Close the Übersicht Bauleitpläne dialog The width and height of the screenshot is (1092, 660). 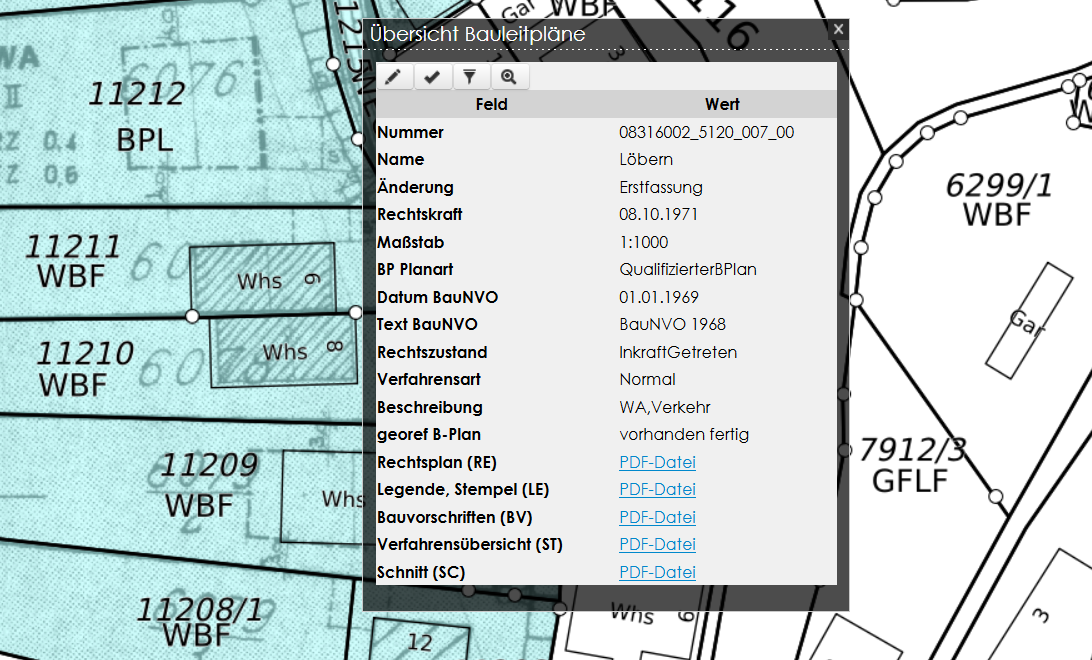point(838,29)
